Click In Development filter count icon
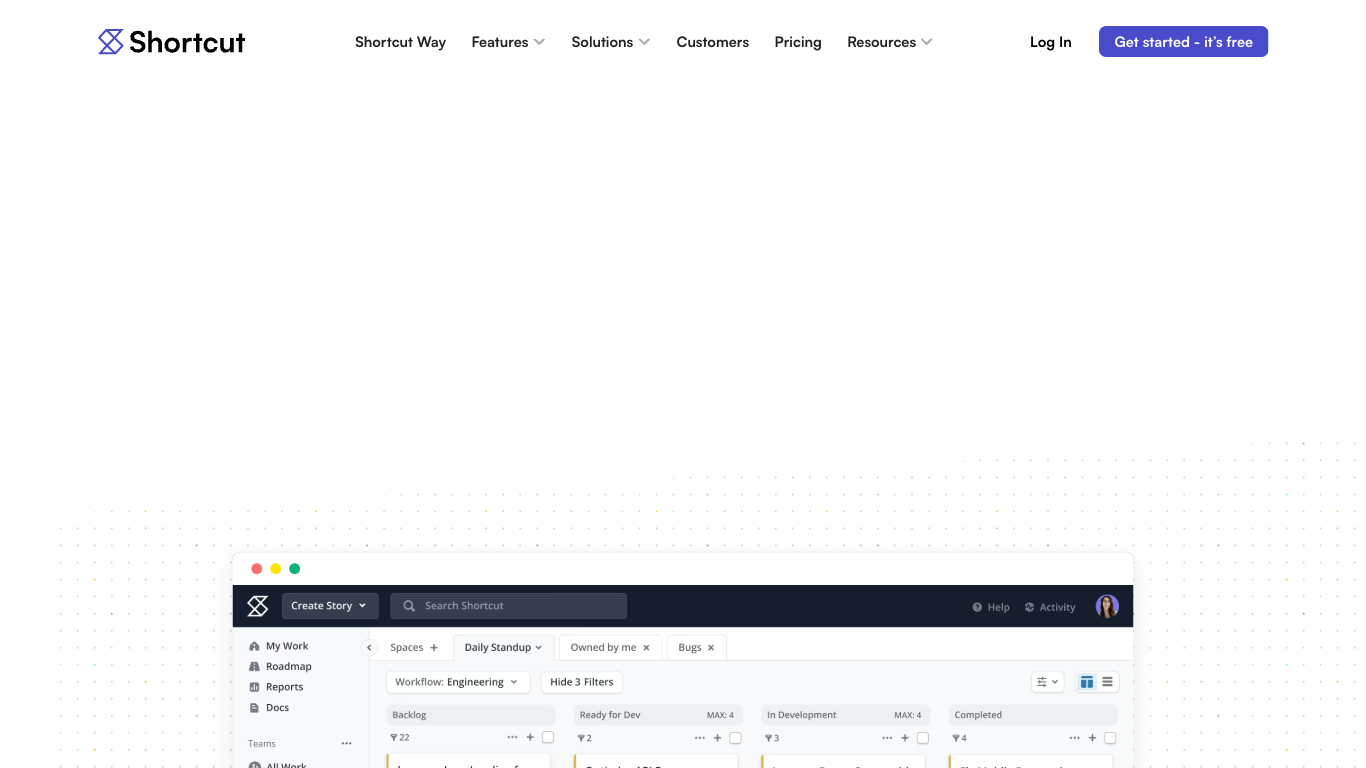The height and width of the screenshot is (768, 1366). (x=771, y=738)
